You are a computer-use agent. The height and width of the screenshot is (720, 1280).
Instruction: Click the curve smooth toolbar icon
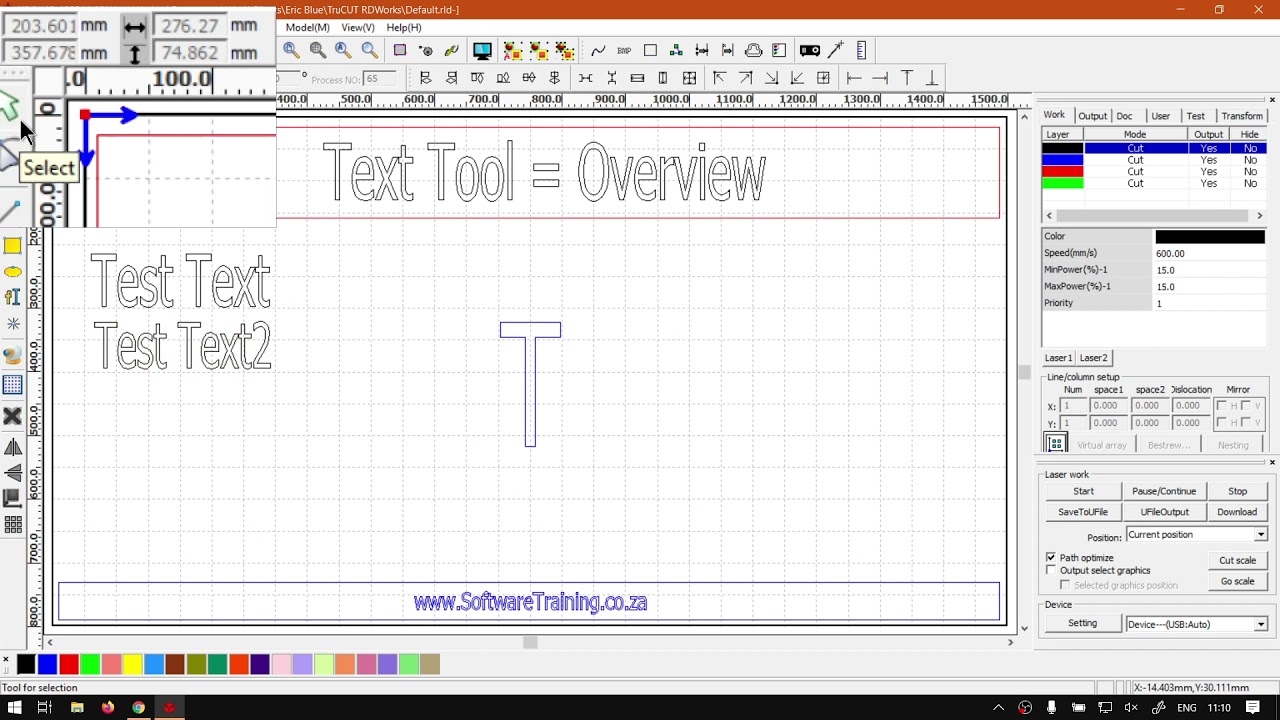(x=598, y=50)
